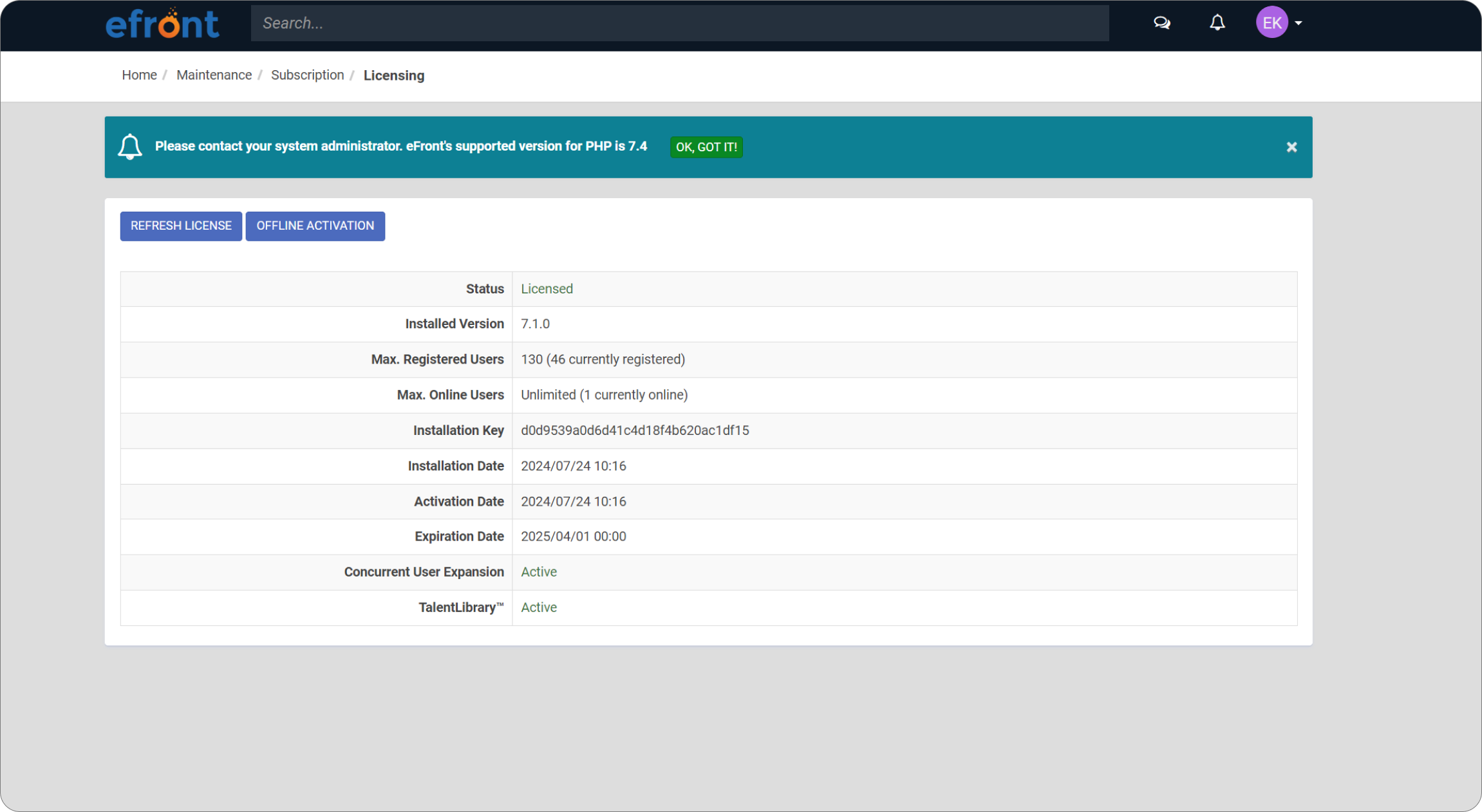Click the PHP 7.4 alert message text
The image size is (1482, 812).
[x=400, y=146]
